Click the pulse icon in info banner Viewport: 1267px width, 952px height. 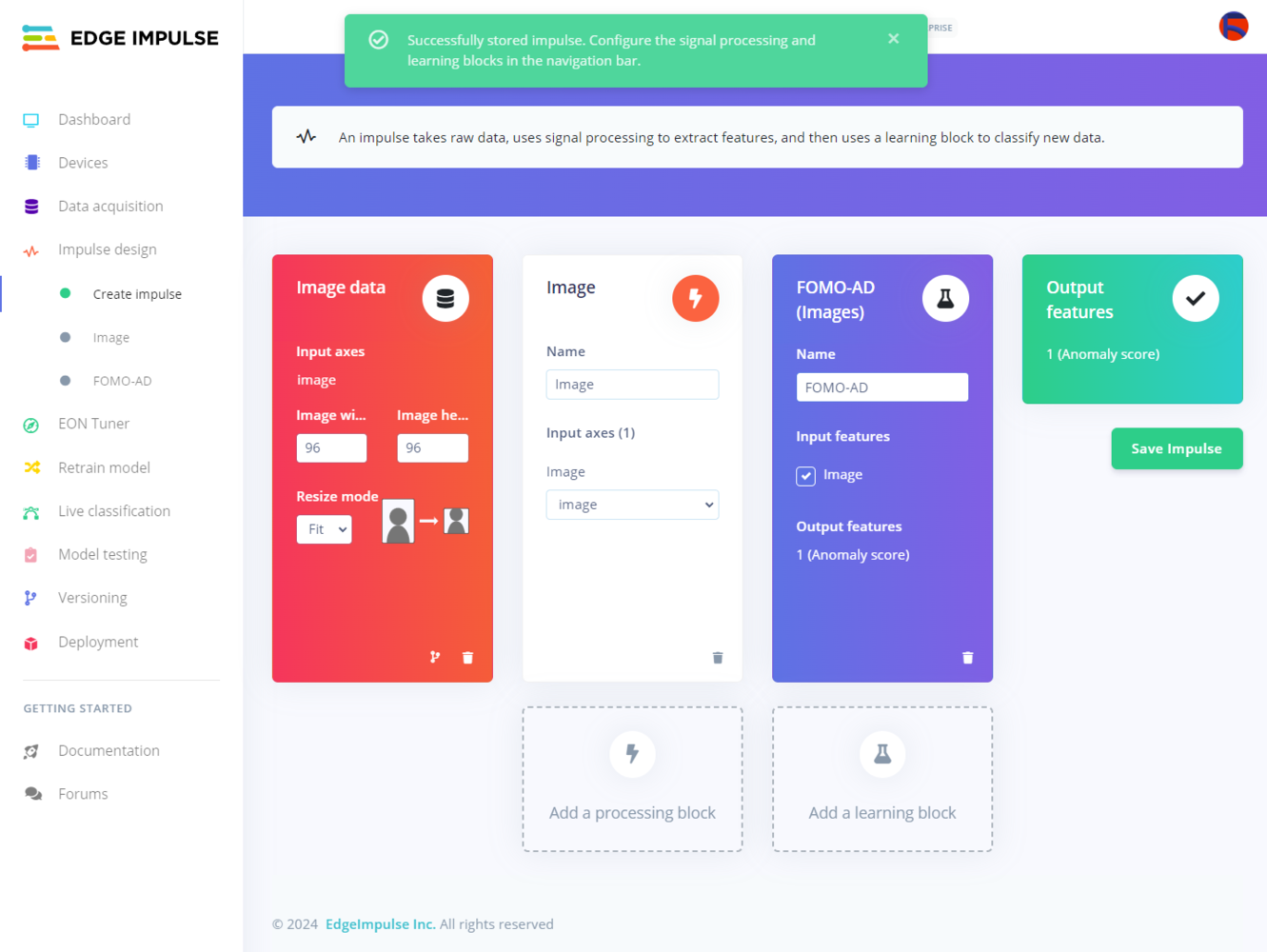coord(307,137)
